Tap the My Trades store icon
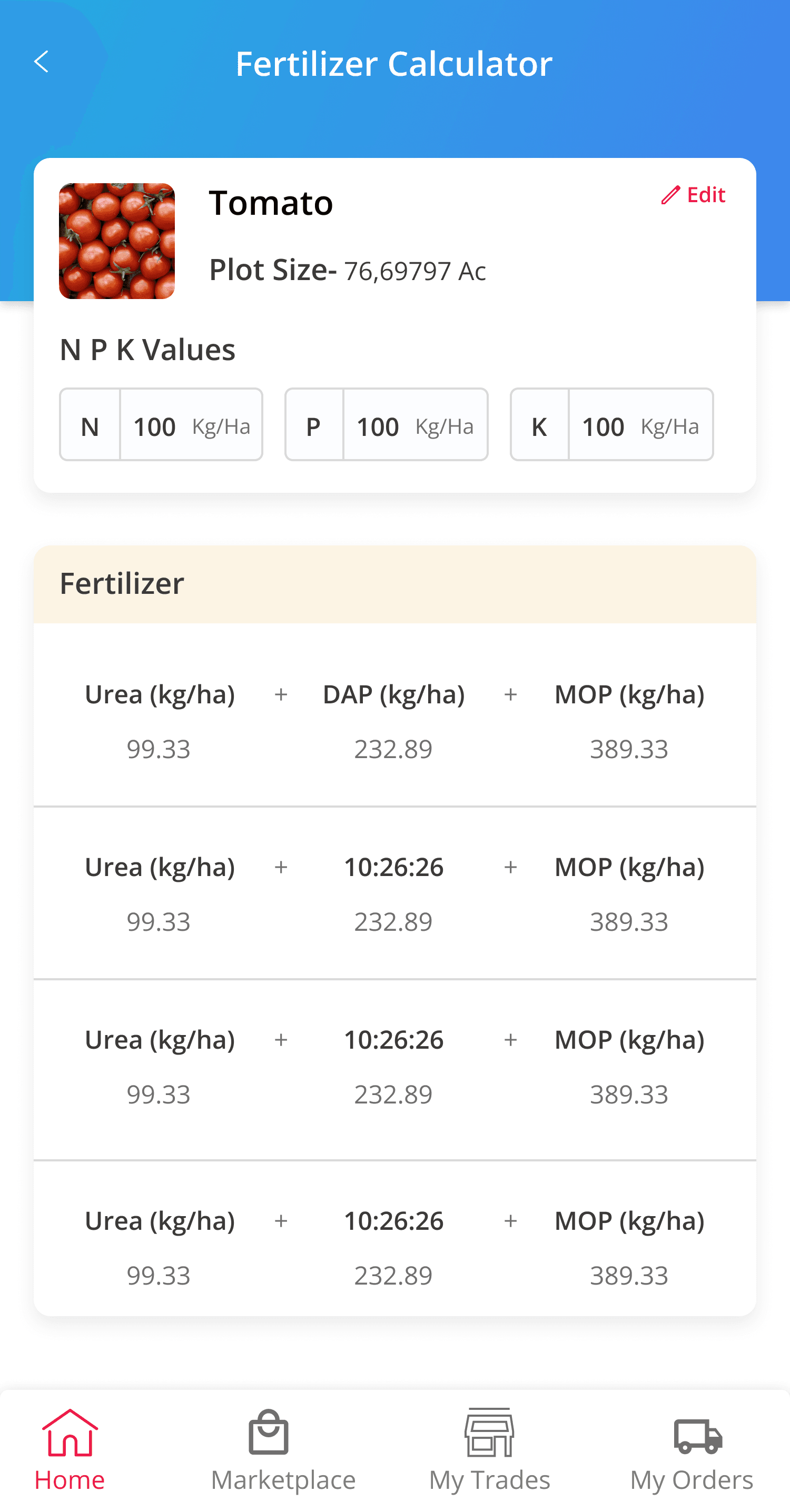 click(489, 1433)
